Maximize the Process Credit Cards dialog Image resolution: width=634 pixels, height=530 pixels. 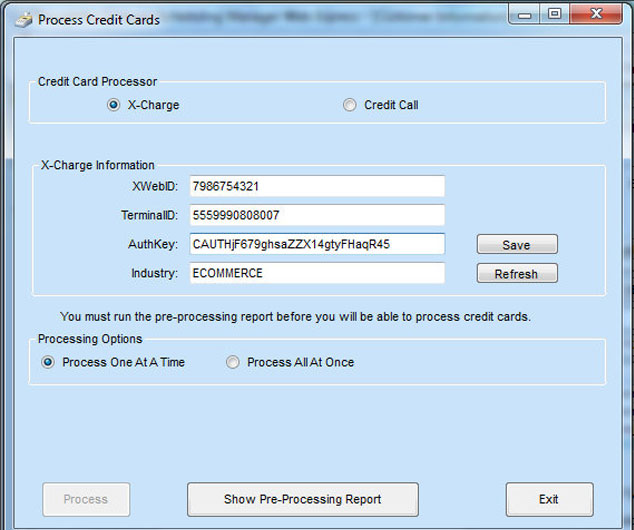[x=554, y=13]
